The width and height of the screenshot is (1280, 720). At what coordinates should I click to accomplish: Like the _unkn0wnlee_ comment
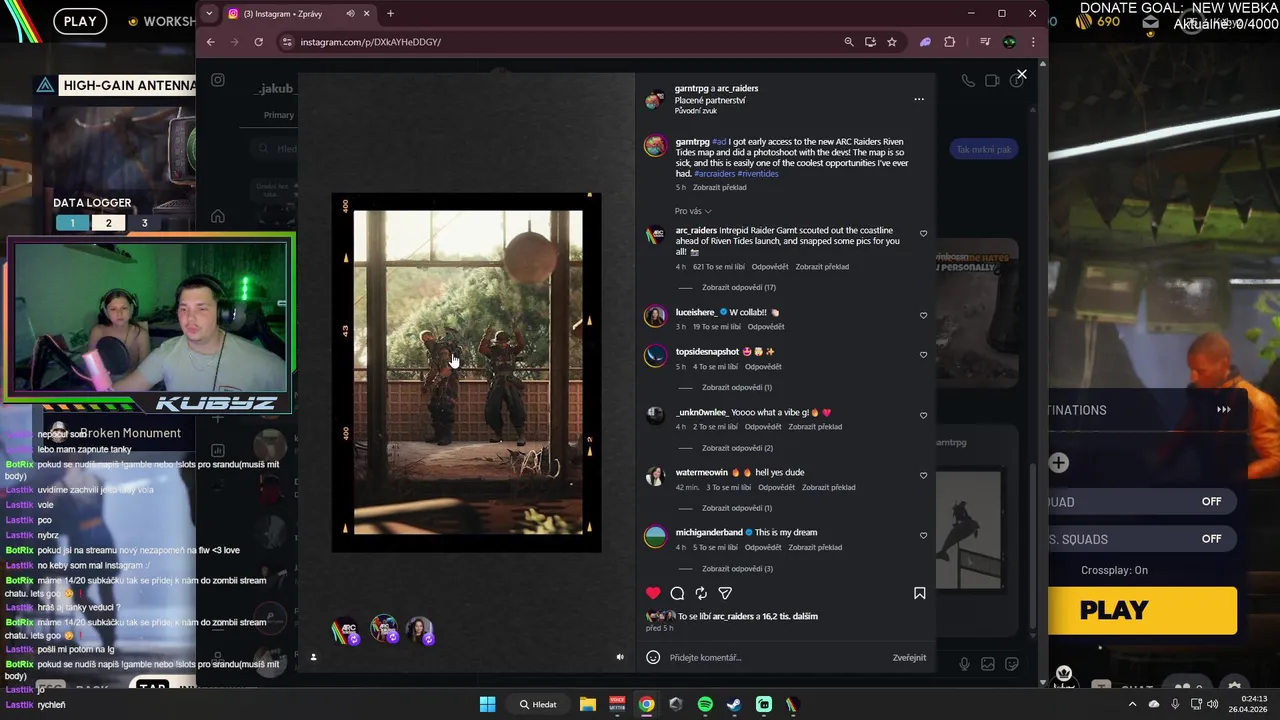(923, 415)
